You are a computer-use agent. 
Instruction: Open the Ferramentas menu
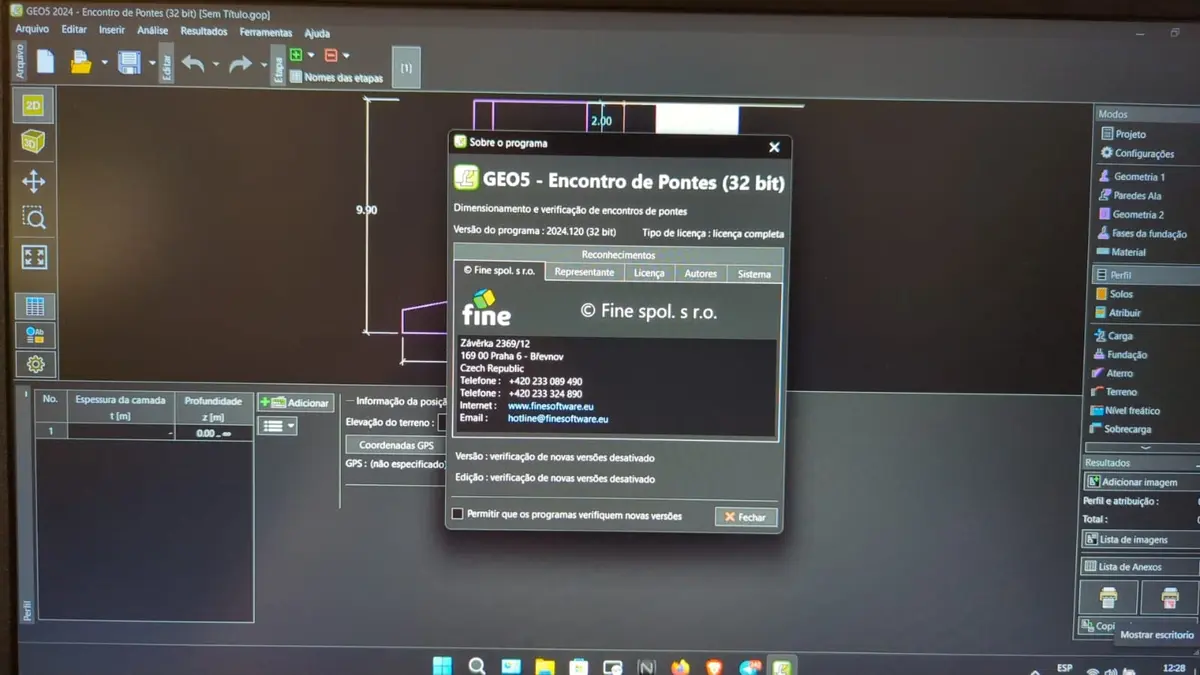coord(266,33)
